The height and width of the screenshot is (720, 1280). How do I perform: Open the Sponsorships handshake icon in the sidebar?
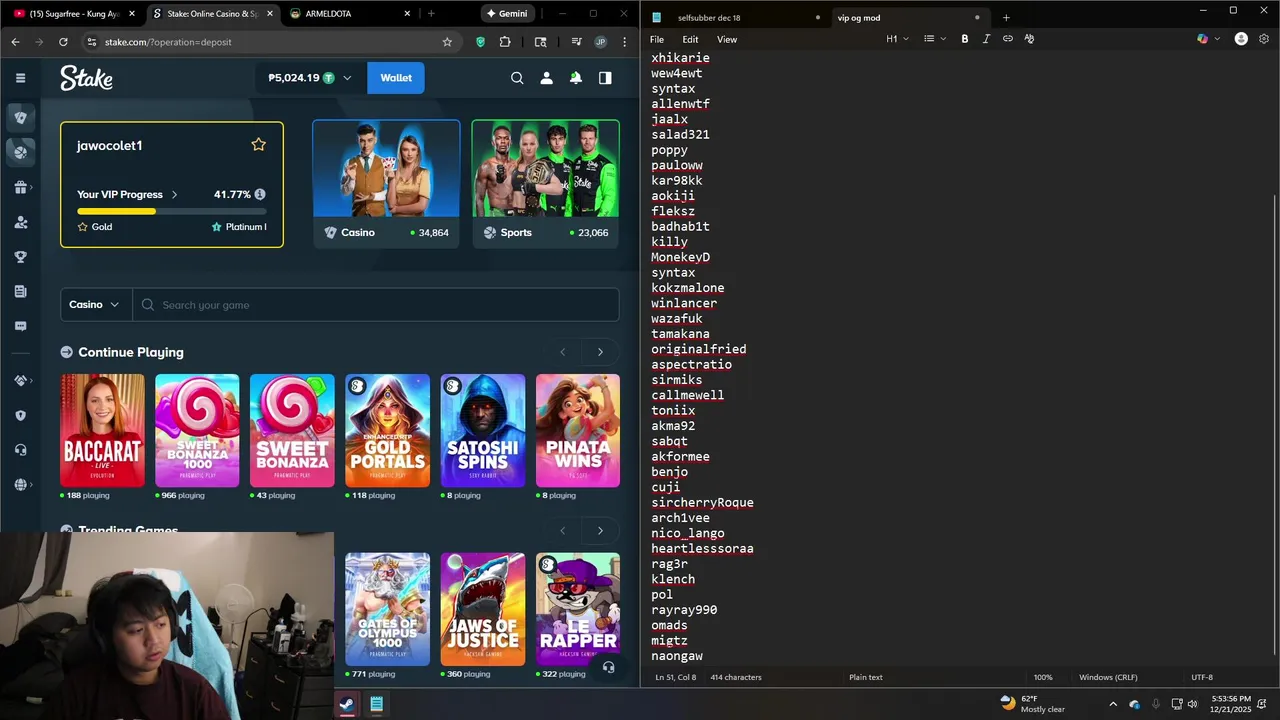point(20,381)
